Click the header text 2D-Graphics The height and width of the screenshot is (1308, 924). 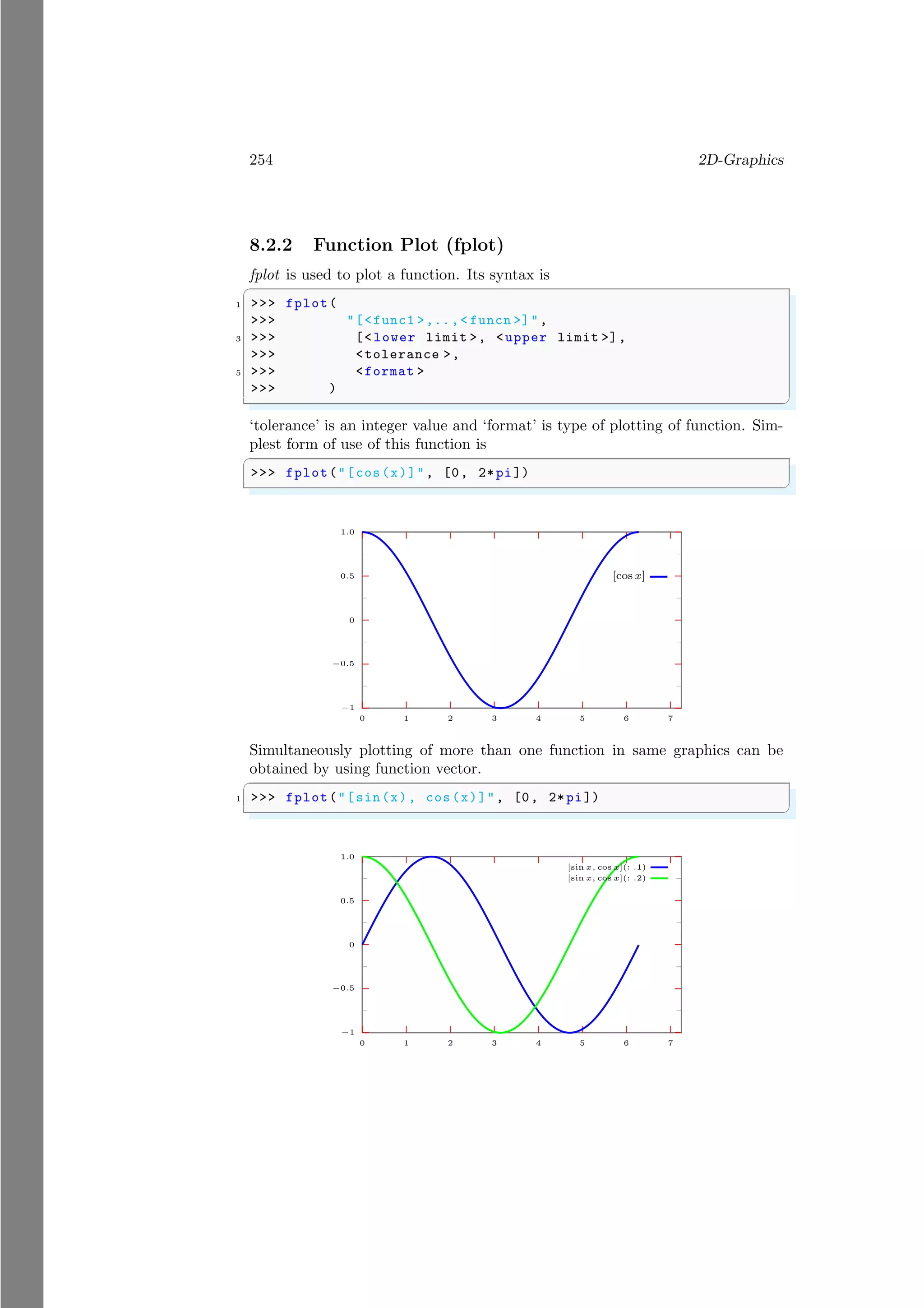741,160
